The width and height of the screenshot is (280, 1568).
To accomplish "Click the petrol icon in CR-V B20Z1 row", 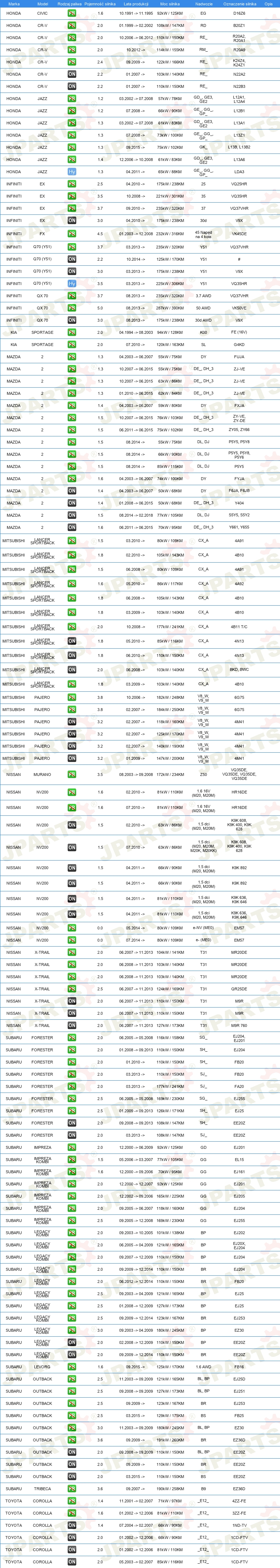I will [x=72, y=25].
